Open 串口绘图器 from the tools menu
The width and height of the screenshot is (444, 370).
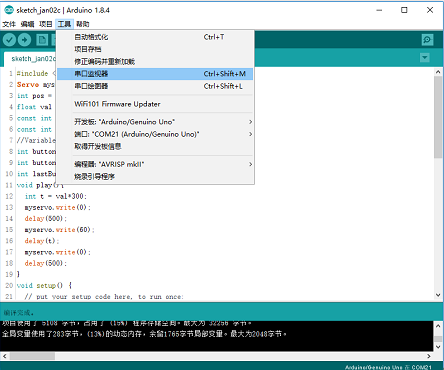click(155, 86)
